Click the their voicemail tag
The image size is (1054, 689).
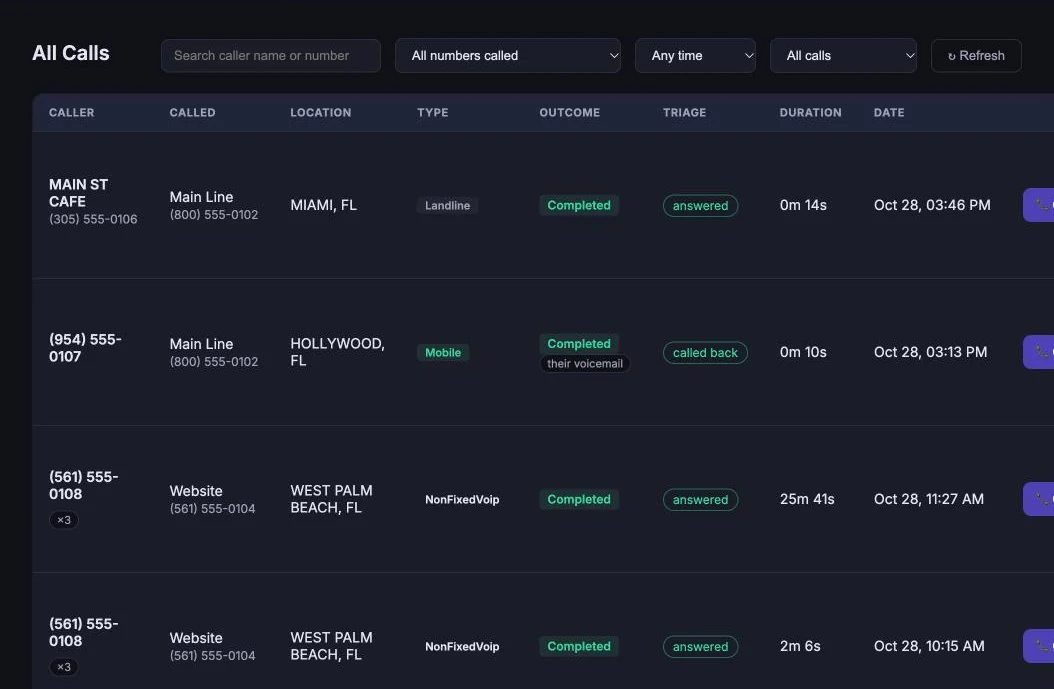click(x=585, y=364)
